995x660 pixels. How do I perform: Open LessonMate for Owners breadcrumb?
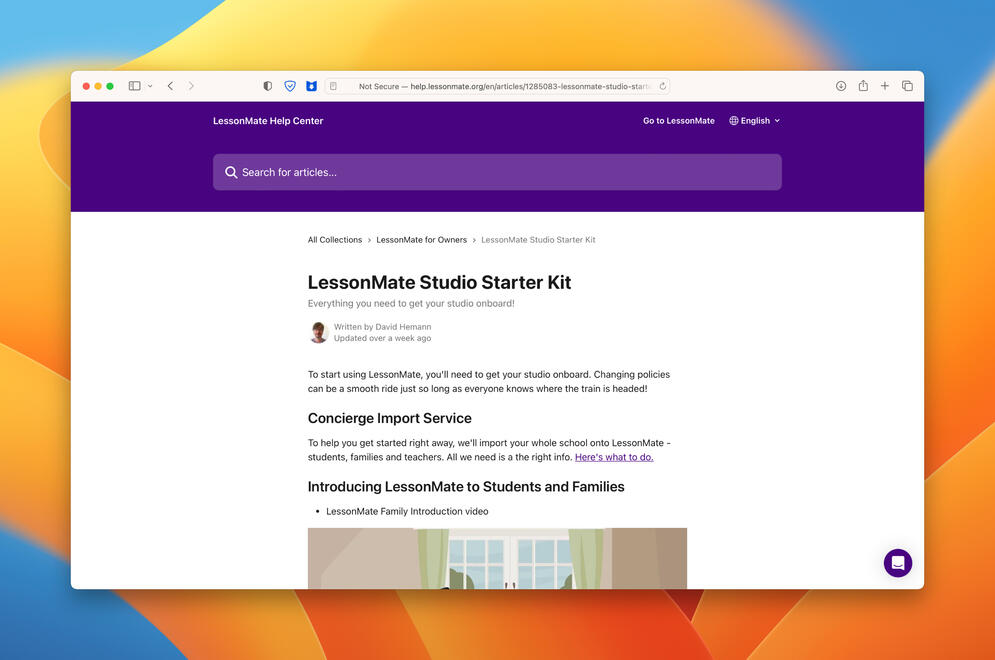coord(421,240)
